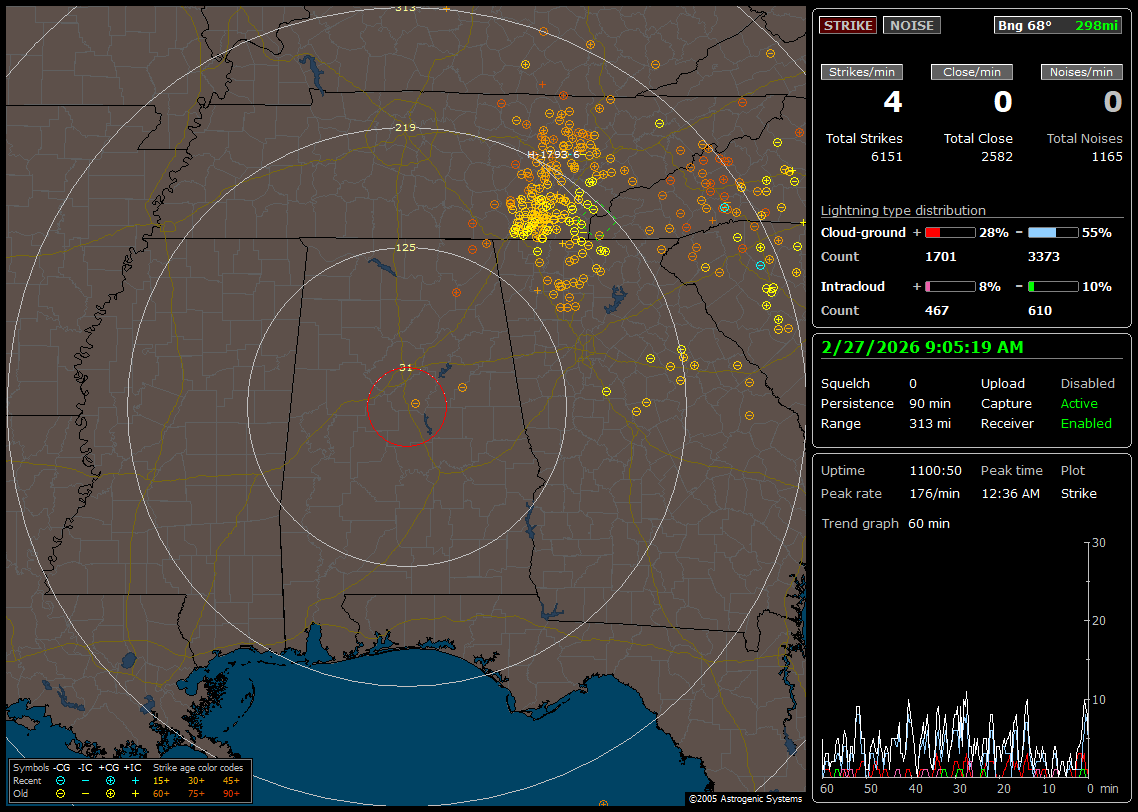Toggle the NOISE indicator button
Screen dimensions: 1138x812
tap(911, 25)
